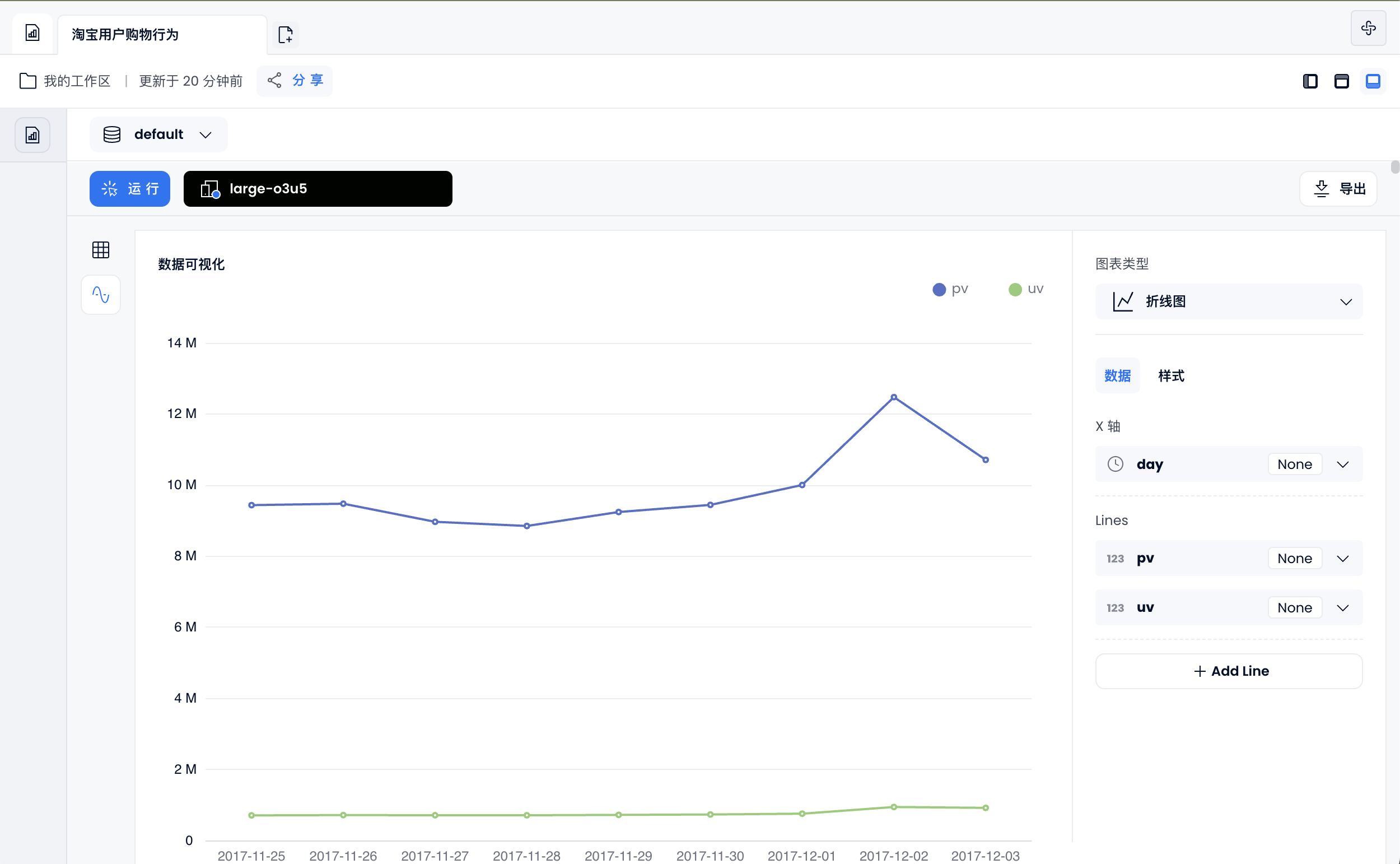The height and width of the screenshot is (864, 1400).
Task: Click the home report icon top-left
Action: (32, 33)
